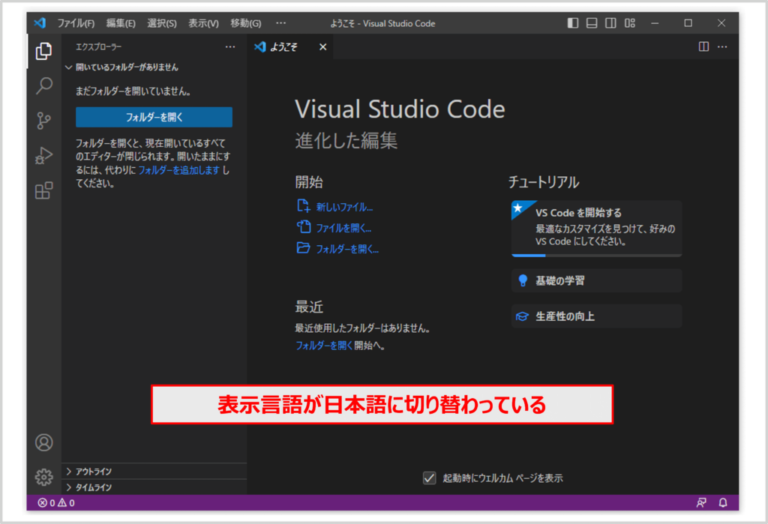Click the errors and warnings status indicator
768x524 pixels.
(x=56, y=502)
